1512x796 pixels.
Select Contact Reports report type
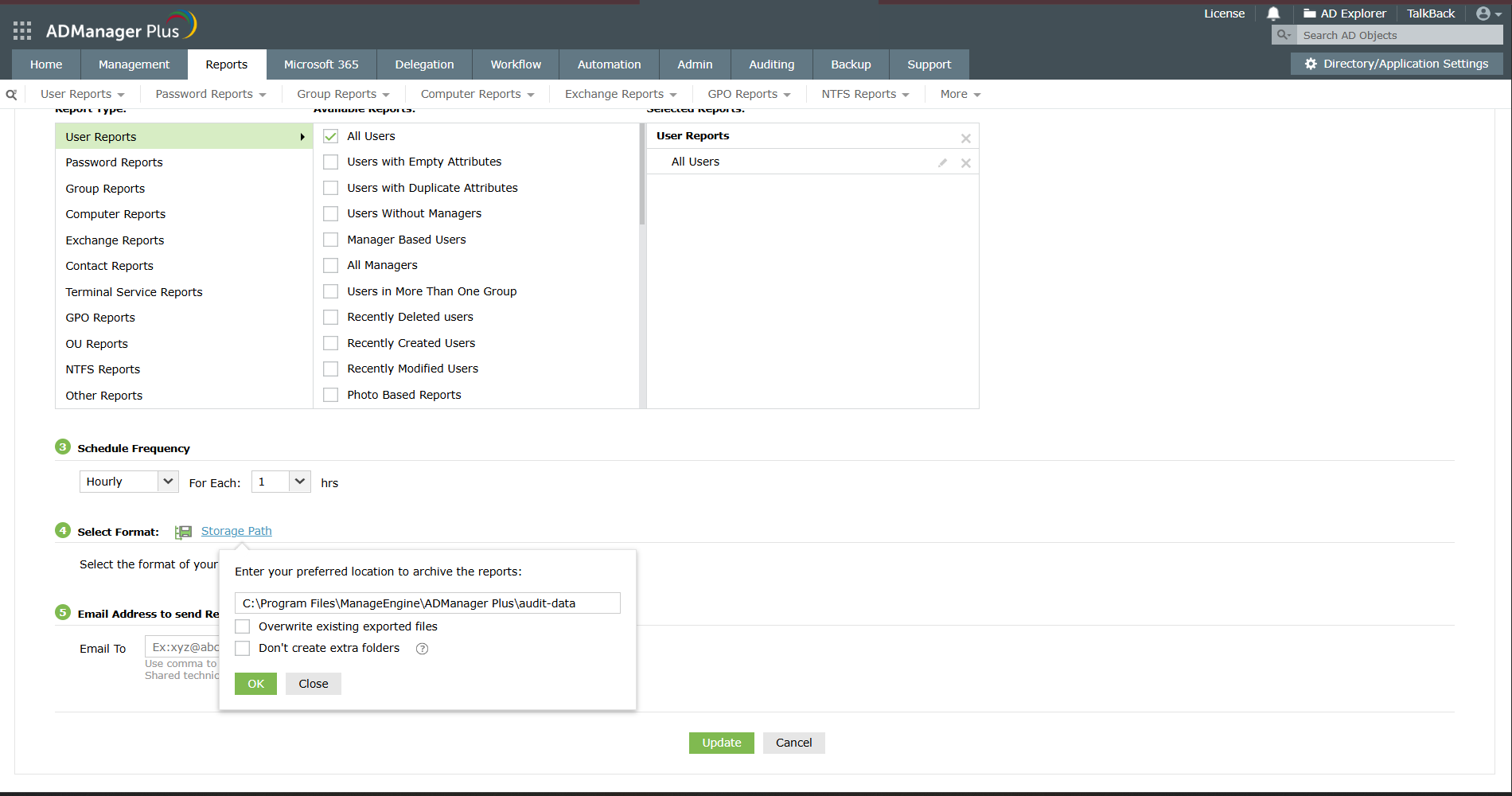click(x=184, y=266)
